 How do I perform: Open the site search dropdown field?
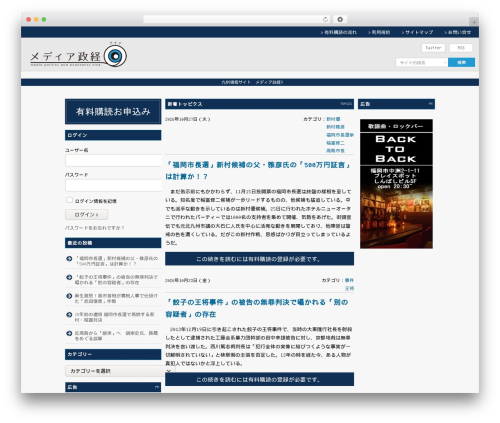pos(421,62)
